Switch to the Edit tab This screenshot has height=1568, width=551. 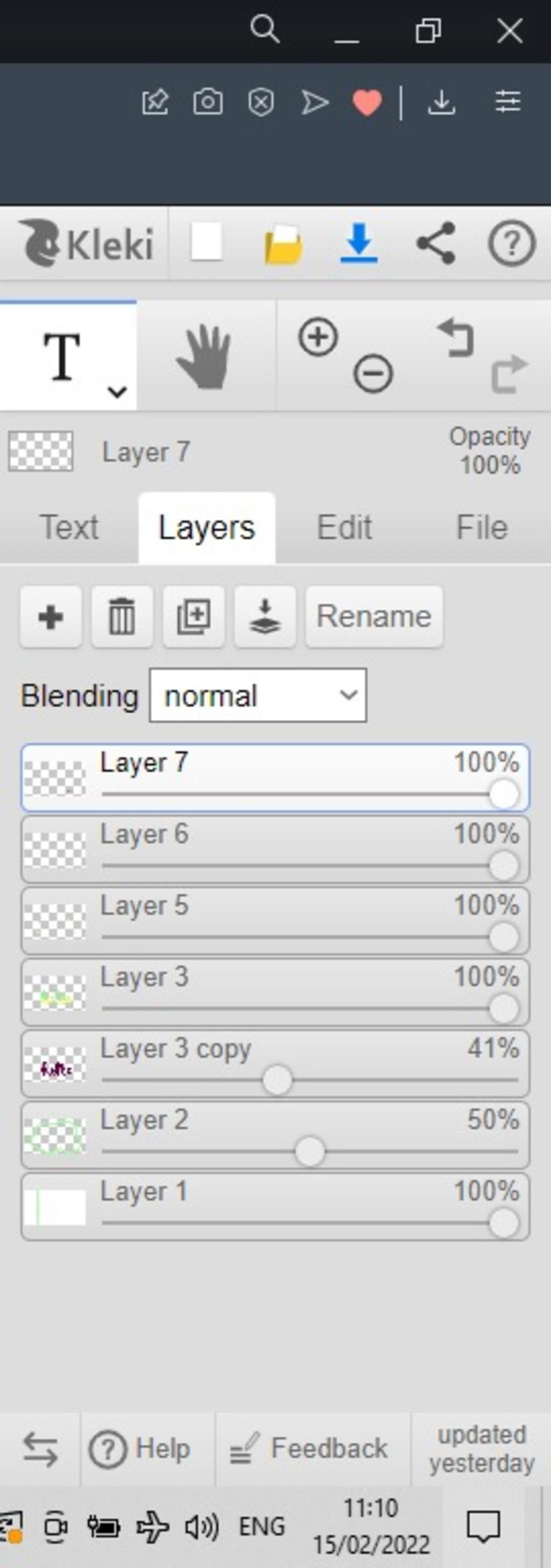344,527
